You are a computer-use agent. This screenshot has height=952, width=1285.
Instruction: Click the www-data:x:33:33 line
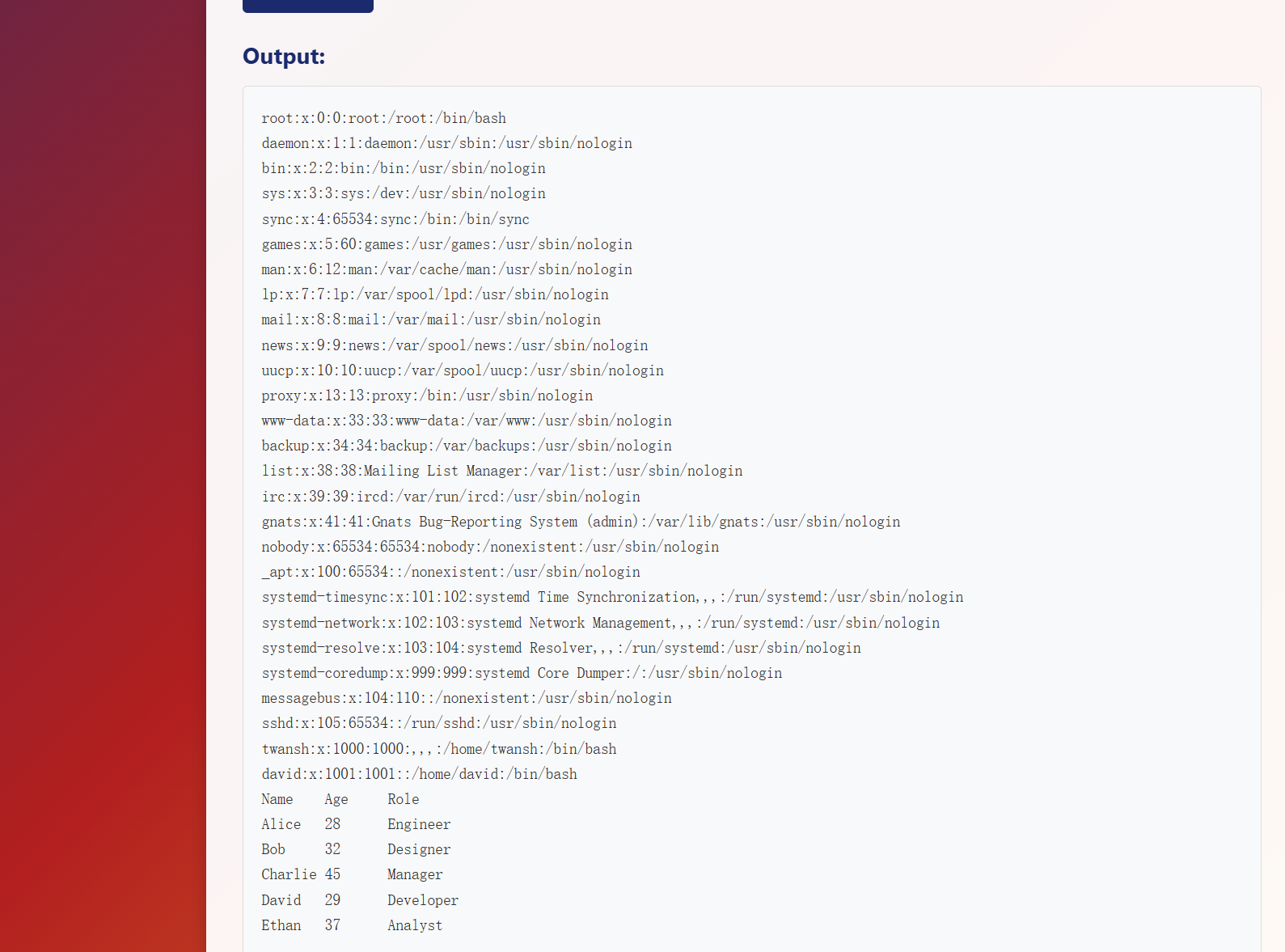point(467,421)
